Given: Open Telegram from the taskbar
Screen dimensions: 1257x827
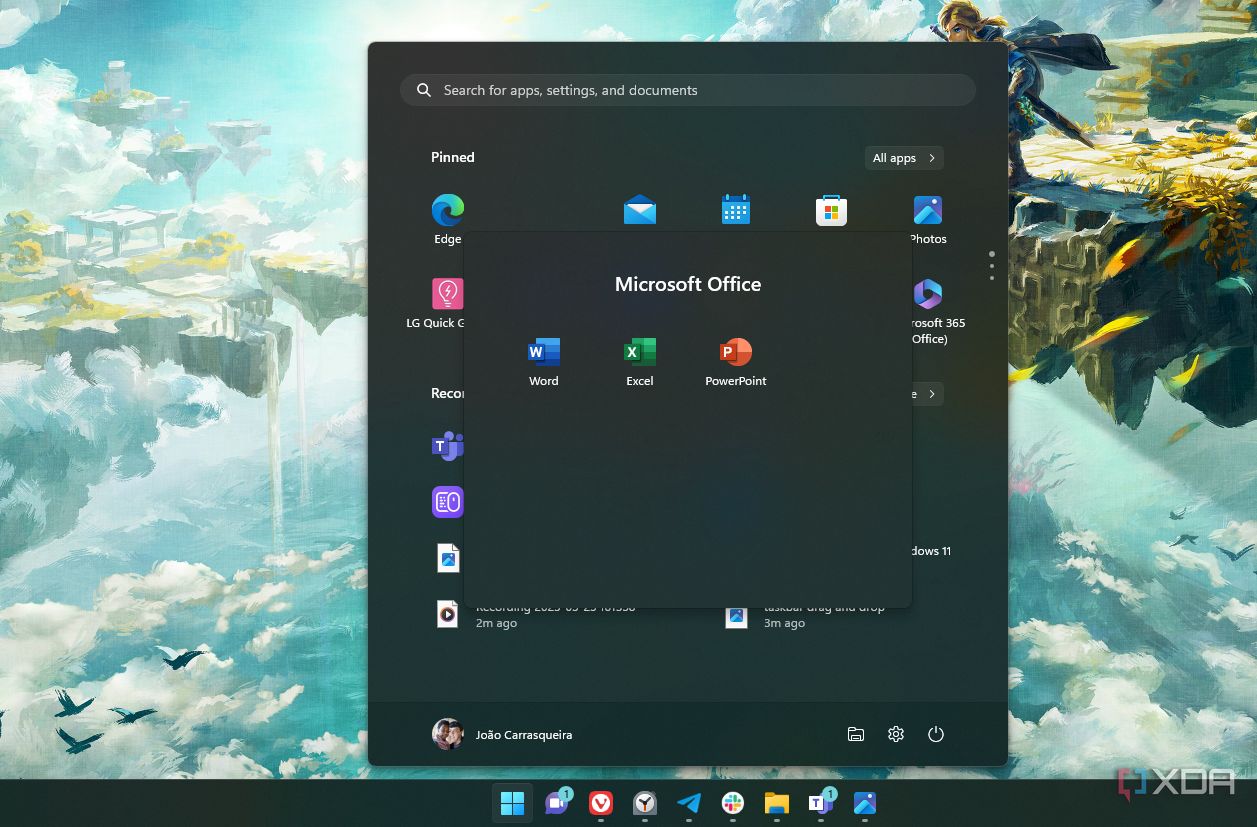Looking at the screenshot, I should [689, 803].
